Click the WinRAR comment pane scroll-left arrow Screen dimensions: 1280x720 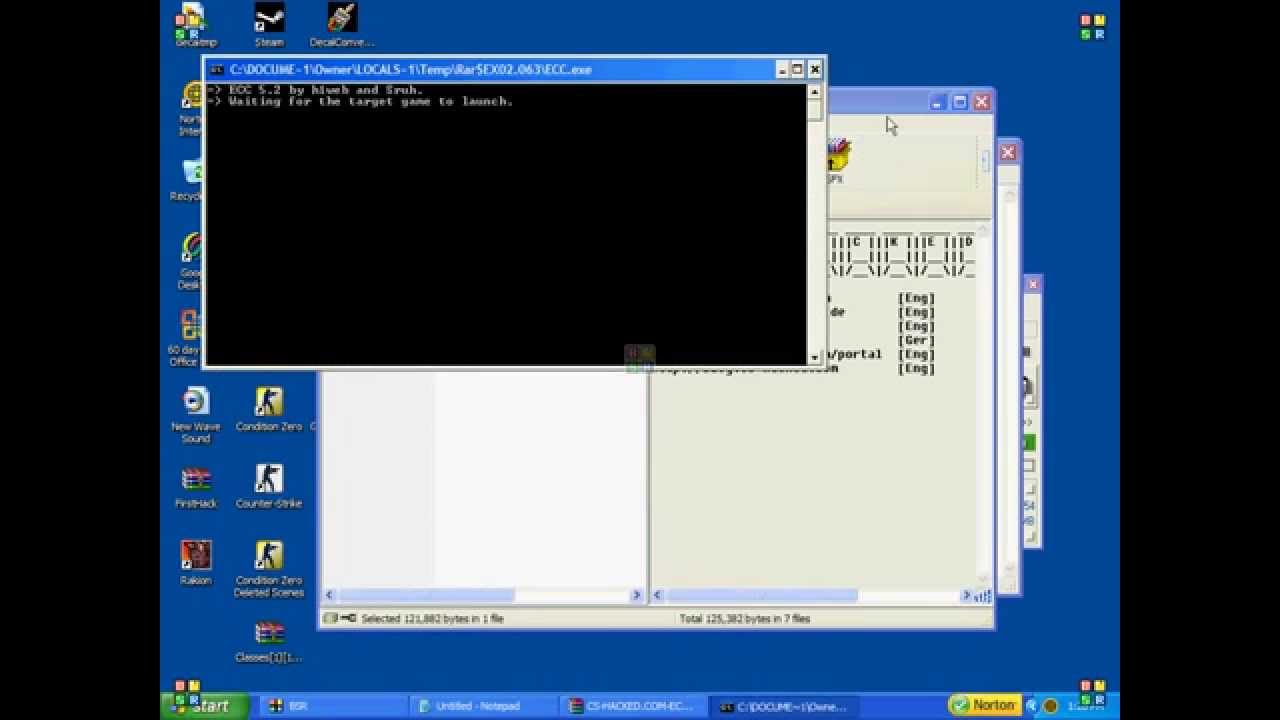(657, 595)
